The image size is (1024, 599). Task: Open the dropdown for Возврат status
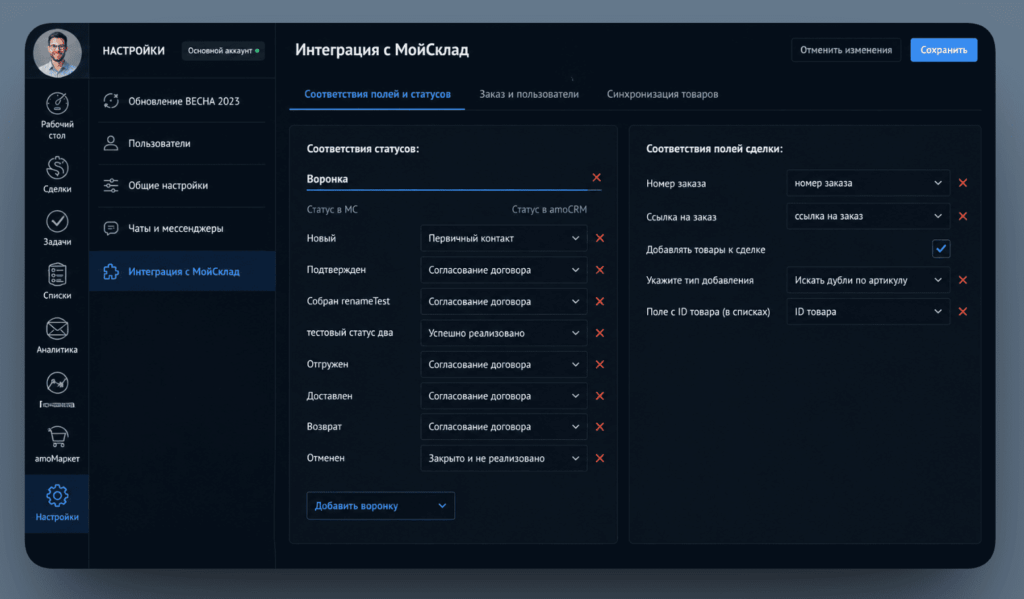(x=503, y=427)
